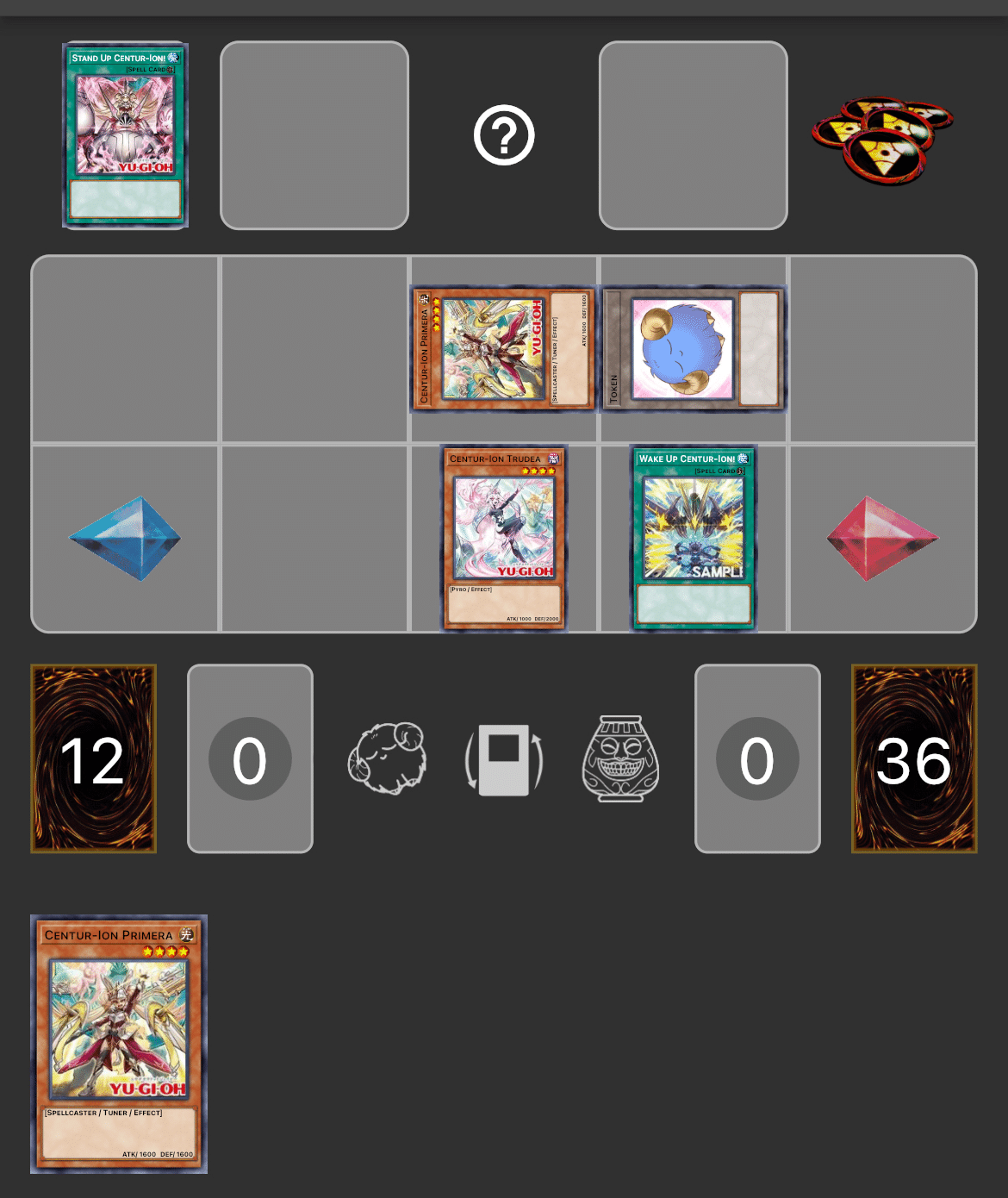This screenshot has width=1008, height=1198.
Task: Select the red crystal pendulum zone
Action: pos(882,539)
